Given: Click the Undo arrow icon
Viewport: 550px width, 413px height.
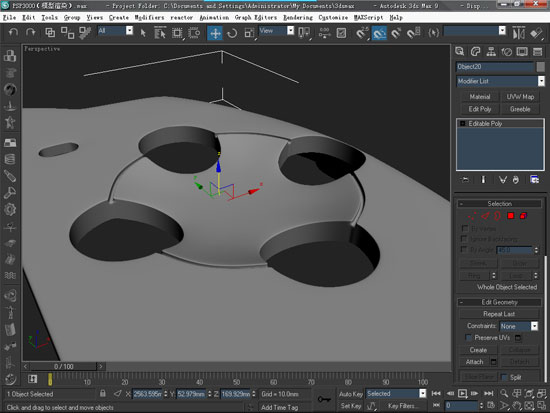Looking at the screenshot, I should (x=14, y=33).
